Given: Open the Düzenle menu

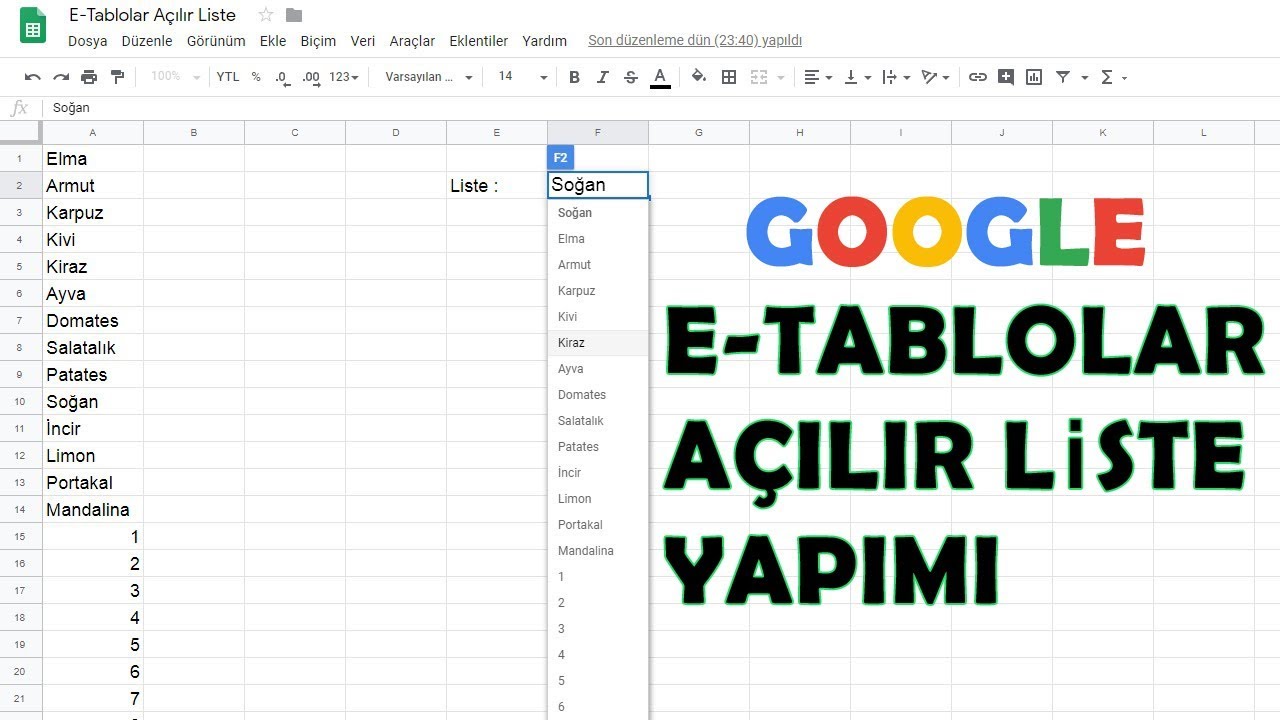Looking at the screenshot, I should (x=147, y=41).
